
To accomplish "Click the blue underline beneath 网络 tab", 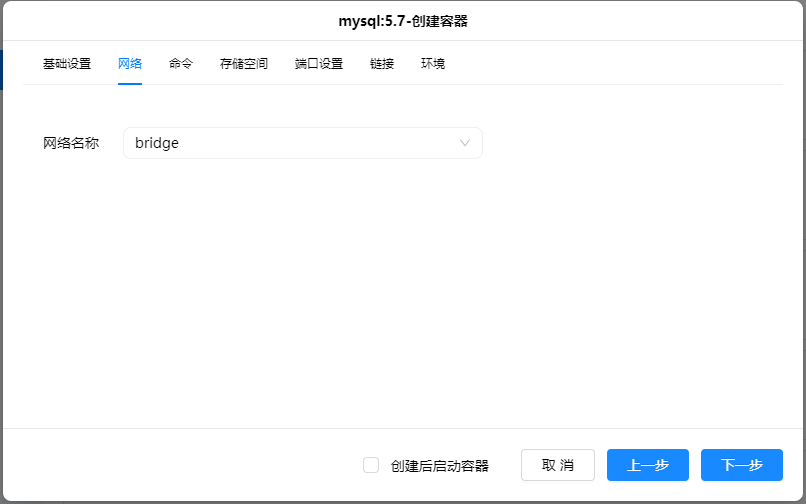I will click(130, 84).
